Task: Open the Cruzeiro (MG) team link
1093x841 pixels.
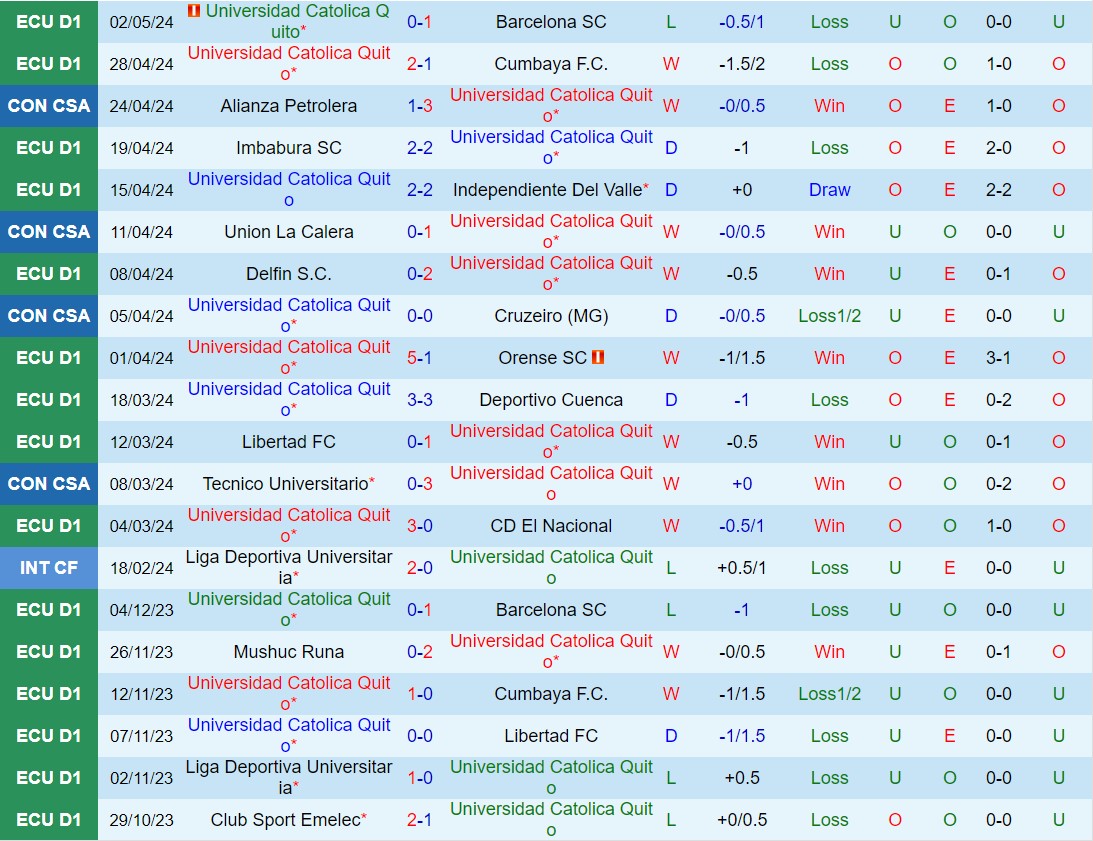Action: click(551, 316)
